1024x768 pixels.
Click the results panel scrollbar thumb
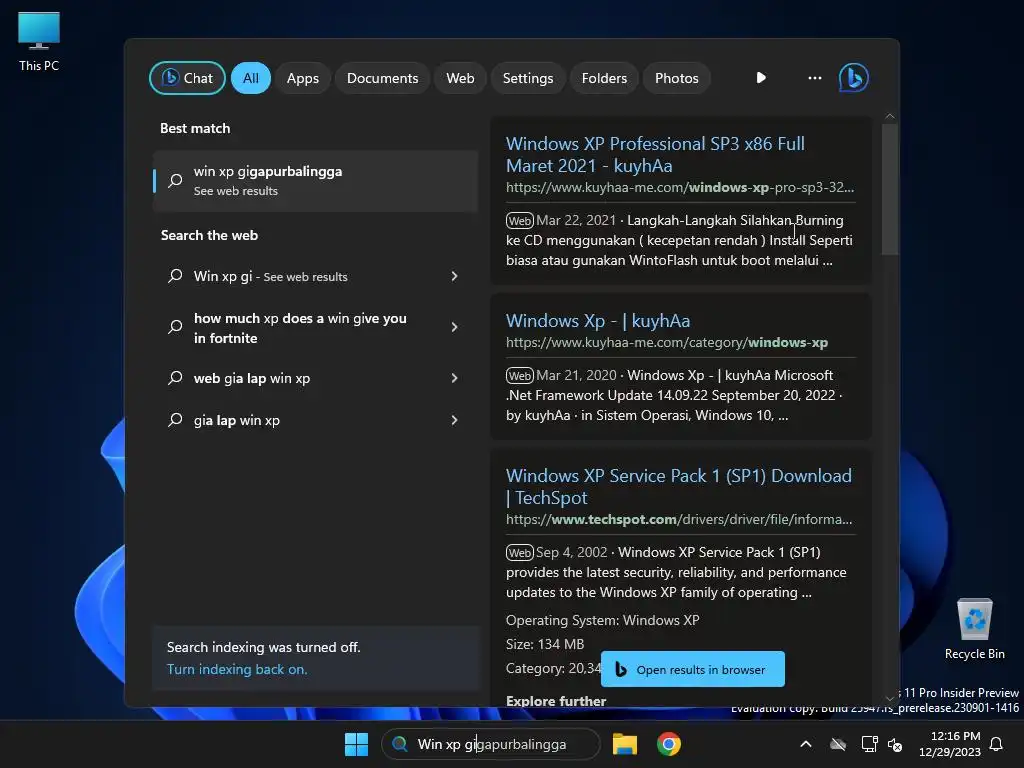[889, 189]
